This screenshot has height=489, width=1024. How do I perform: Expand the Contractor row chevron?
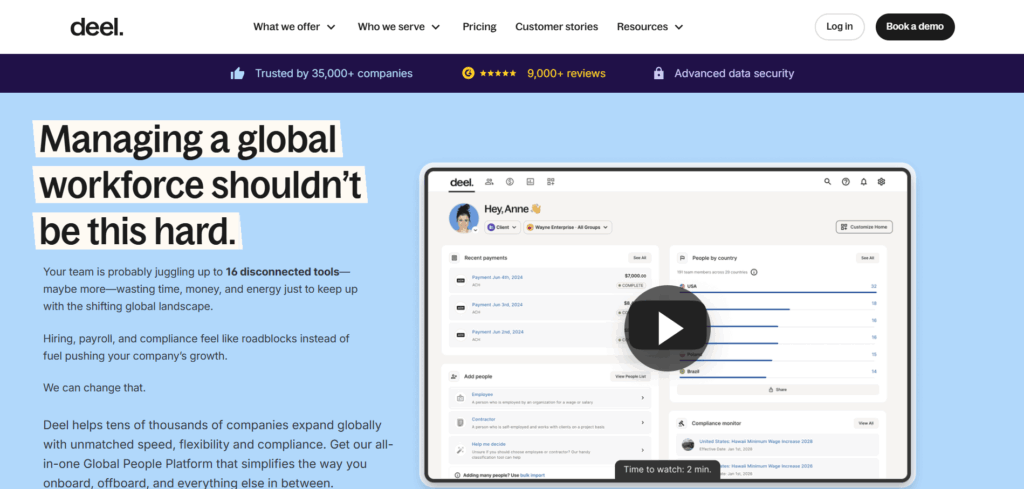tap(642, 423)
